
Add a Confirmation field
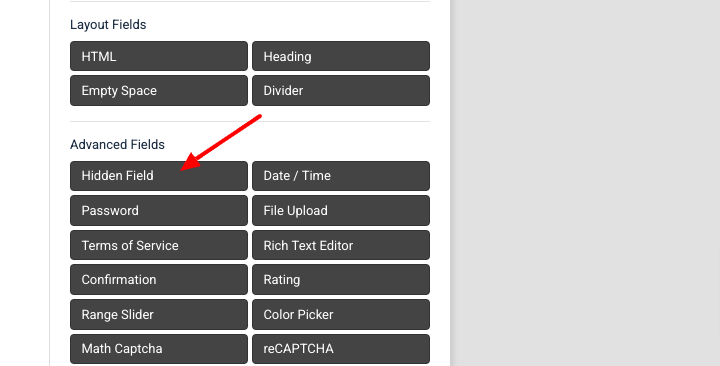tap(159, 280)
